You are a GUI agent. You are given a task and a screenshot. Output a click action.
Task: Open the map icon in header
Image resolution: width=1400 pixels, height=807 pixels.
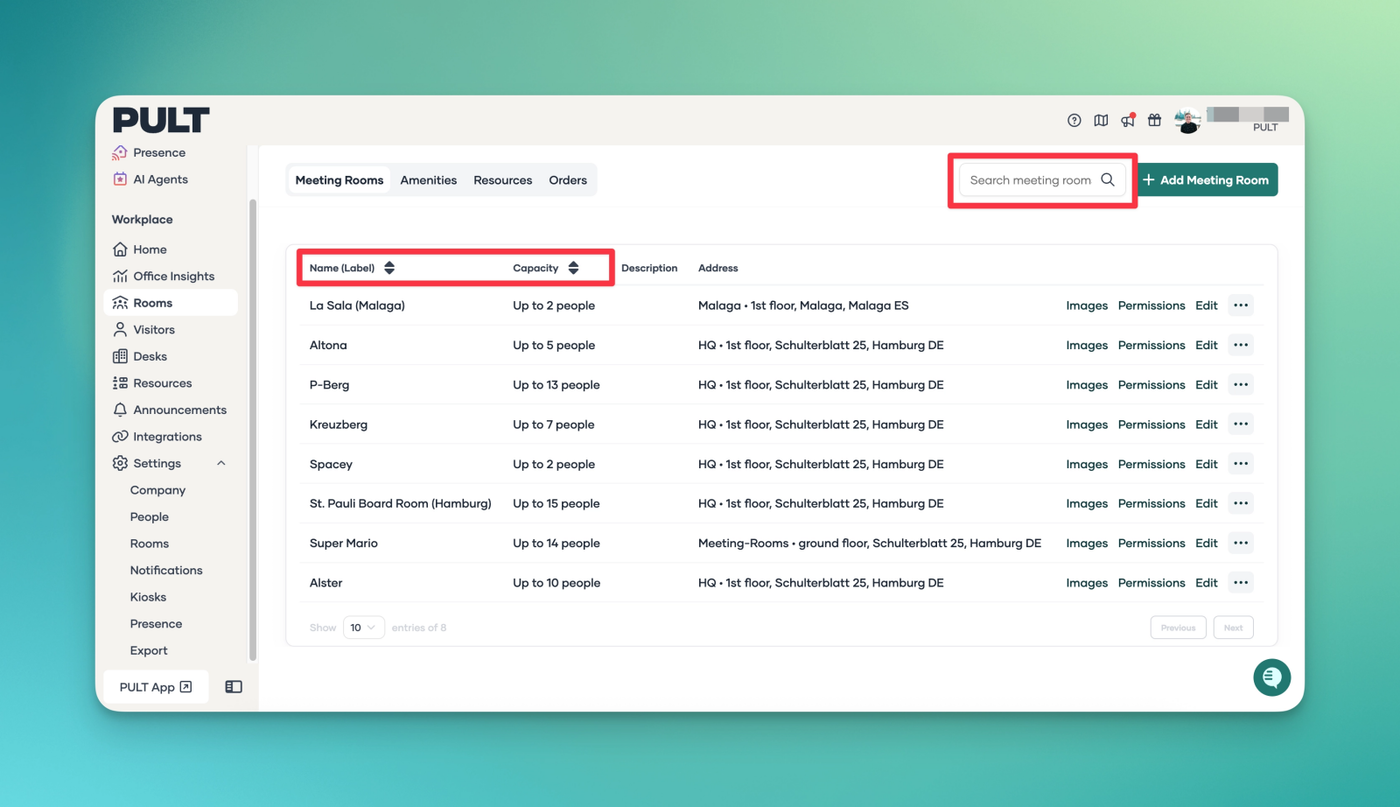coord(1101,120)
